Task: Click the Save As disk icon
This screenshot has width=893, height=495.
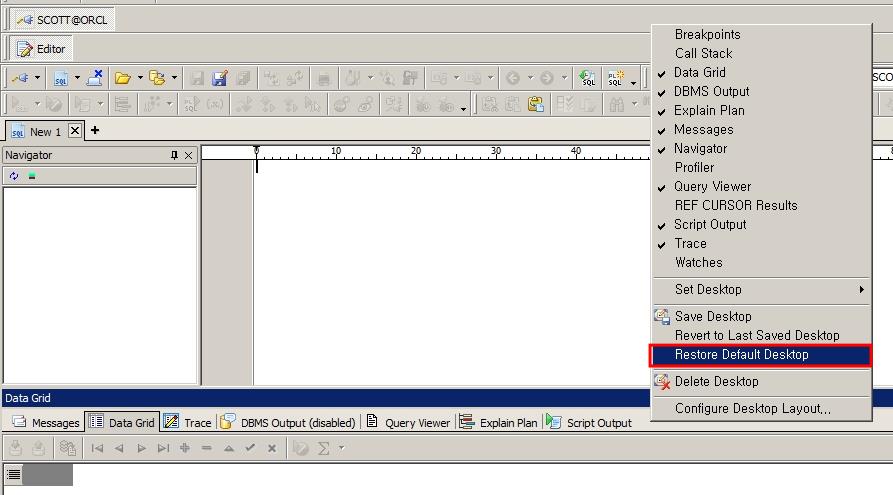Action: click(219, 78)
